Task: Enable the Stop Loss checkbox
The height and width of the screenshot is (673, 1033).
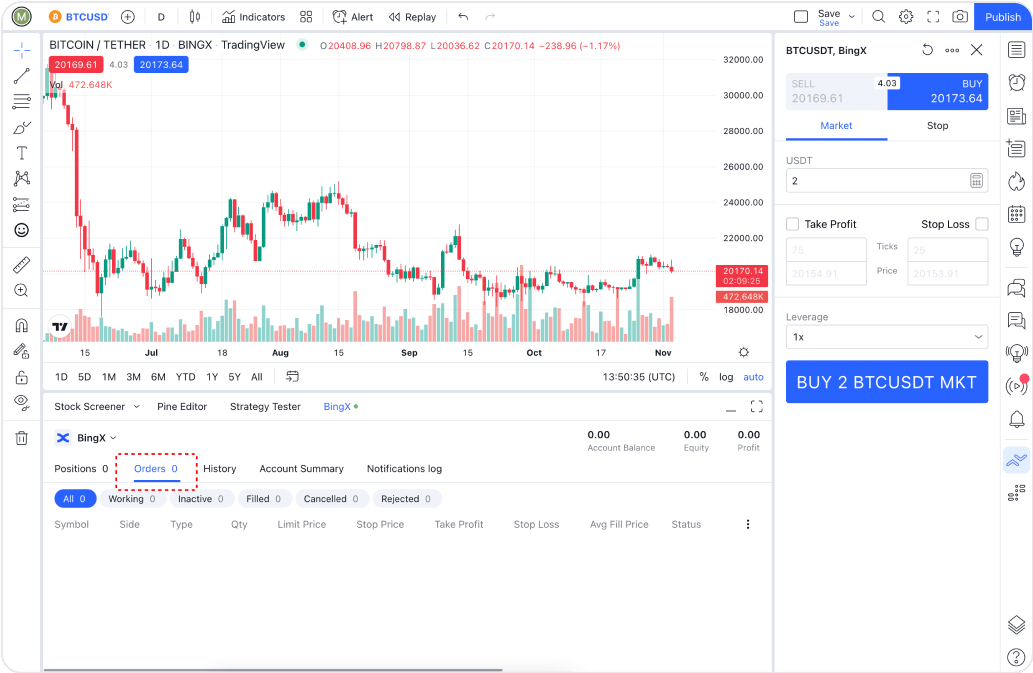Action: 981,224
